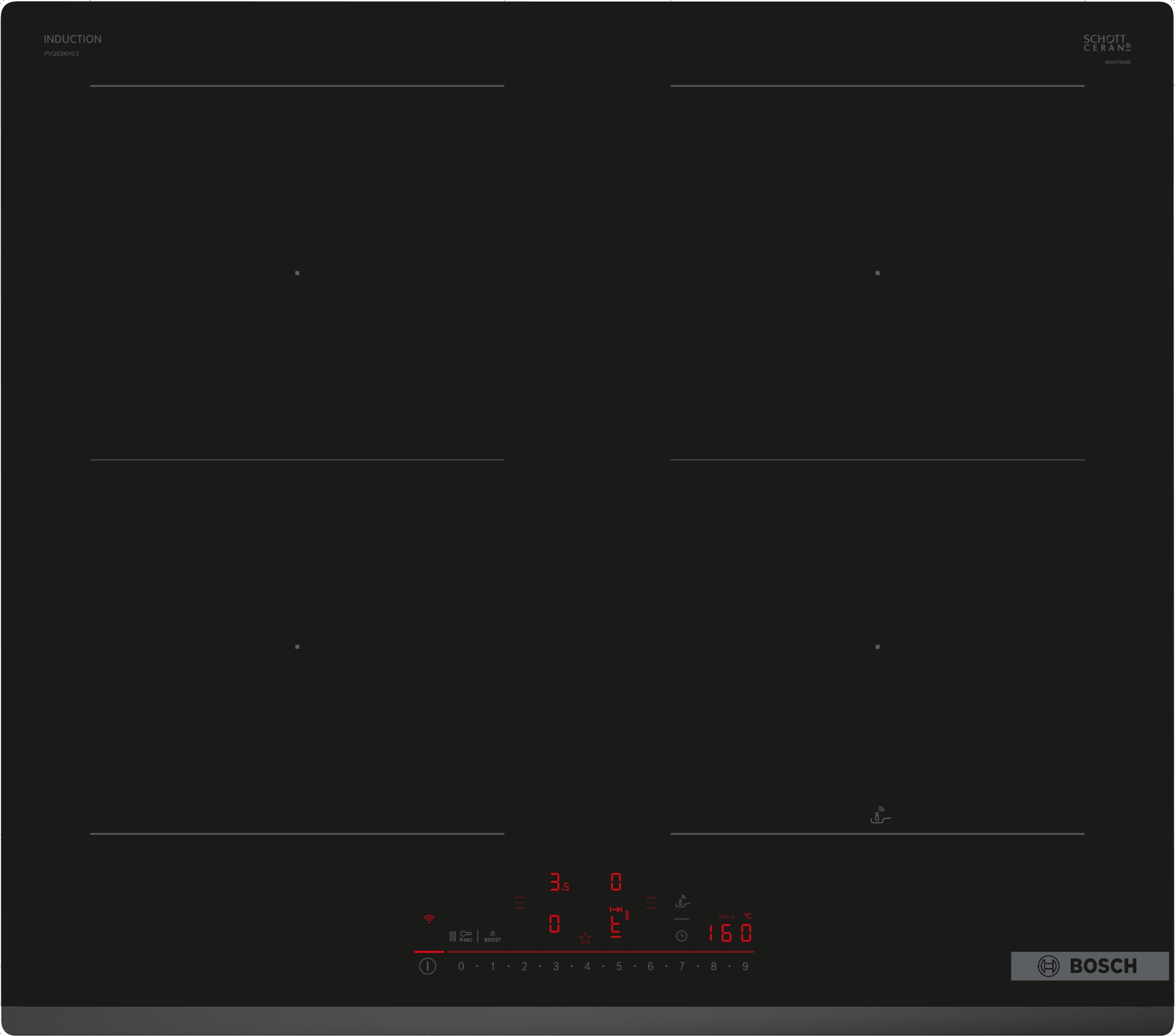Tap the zone transfer arrow symbol
The image size is (1175, 1036).
[615, 909]
